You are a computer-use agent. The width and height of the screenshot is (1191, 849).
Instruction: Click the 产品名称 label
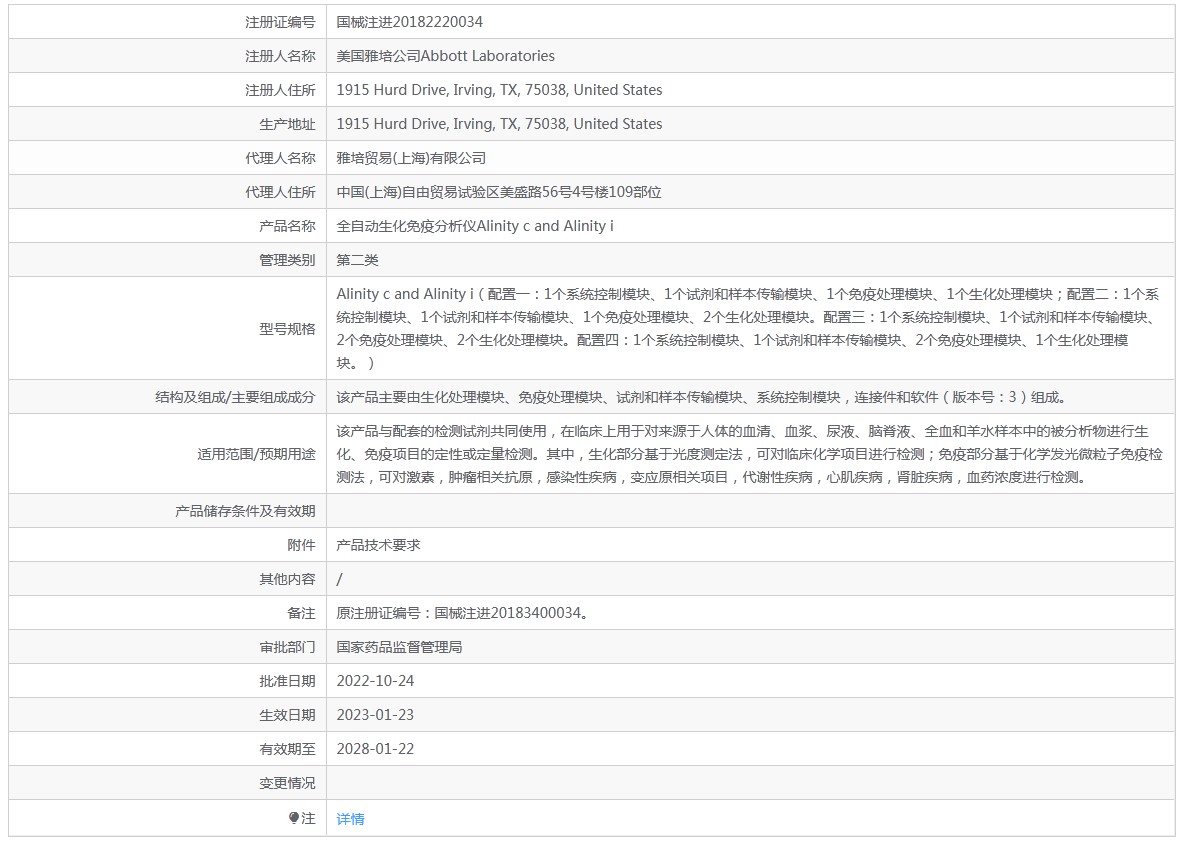tap(287, 226)
